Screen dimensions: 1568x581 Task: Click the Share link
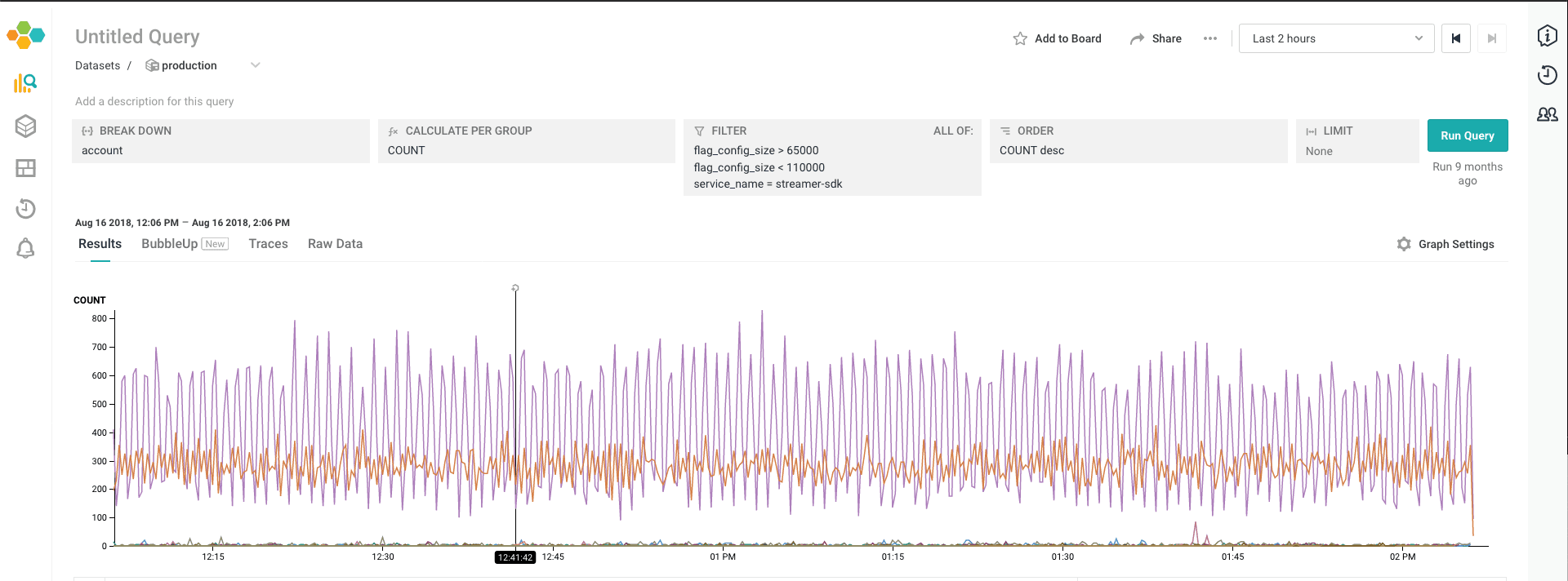pos(1156,38)
